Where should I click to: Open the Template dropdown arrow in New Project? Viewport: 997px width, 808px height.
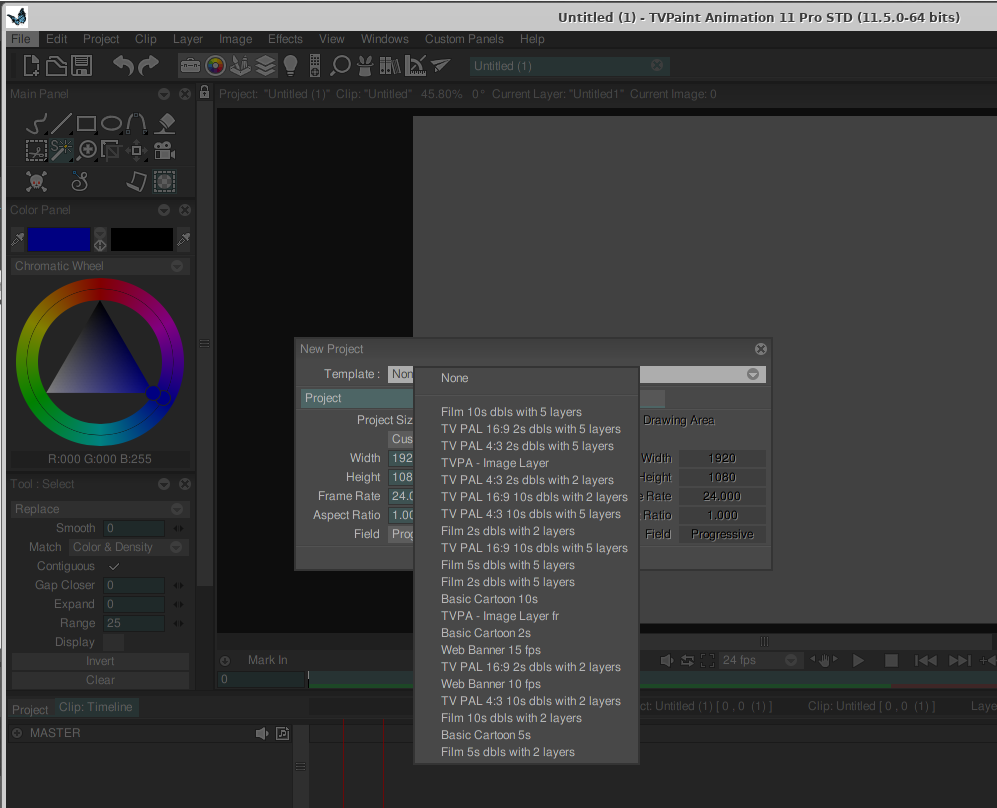point(753,374)
